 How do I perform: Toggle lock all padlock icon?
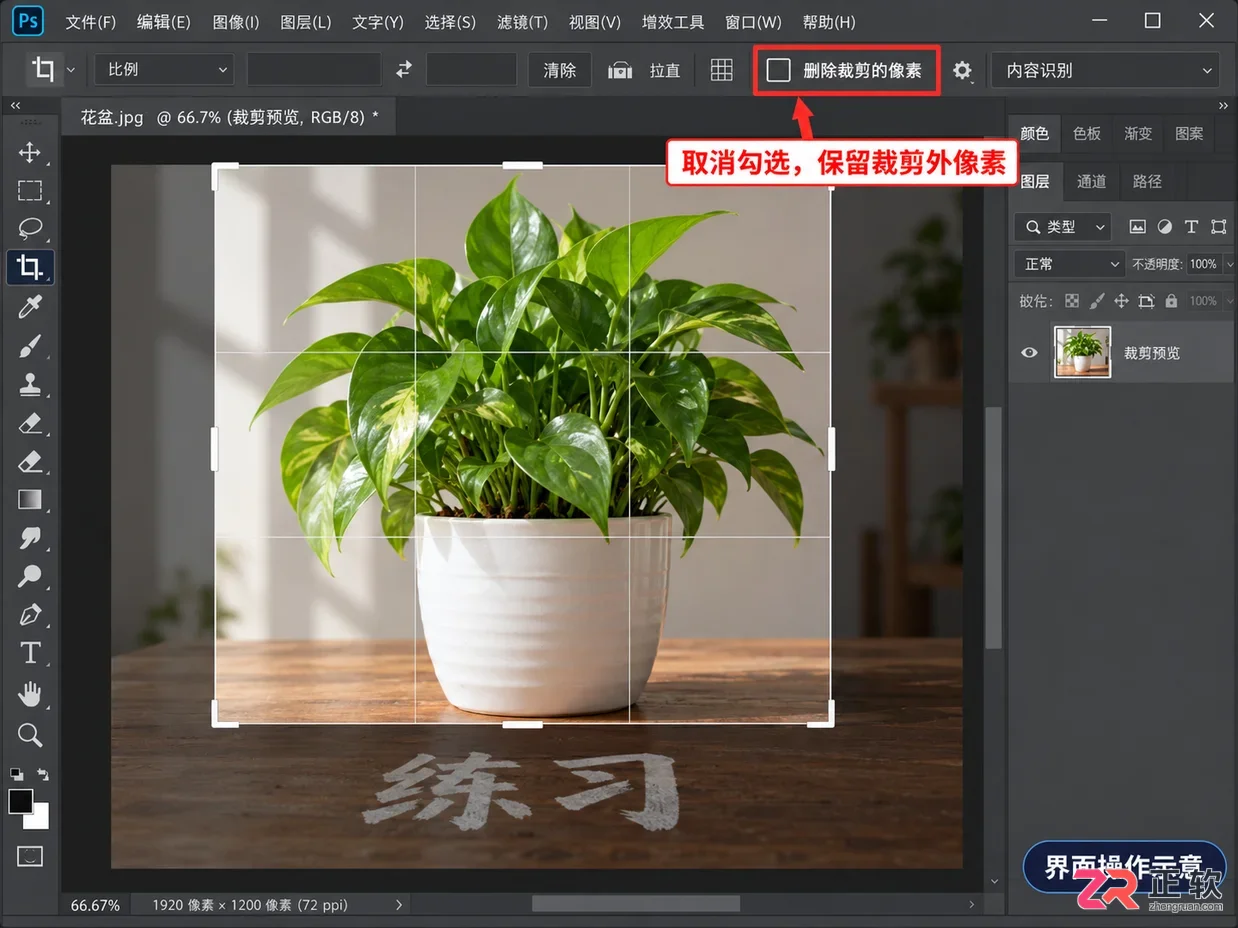pyautogui.click(x=1171, y=301)
